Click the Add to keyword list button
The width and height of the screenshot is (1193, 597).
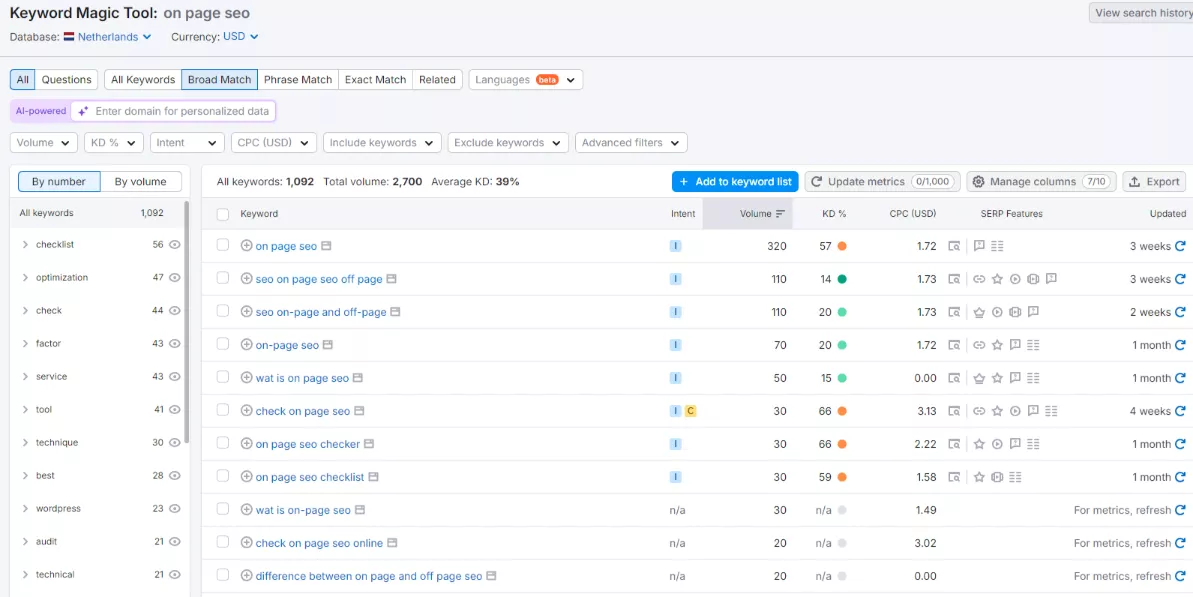coord(734,181)
